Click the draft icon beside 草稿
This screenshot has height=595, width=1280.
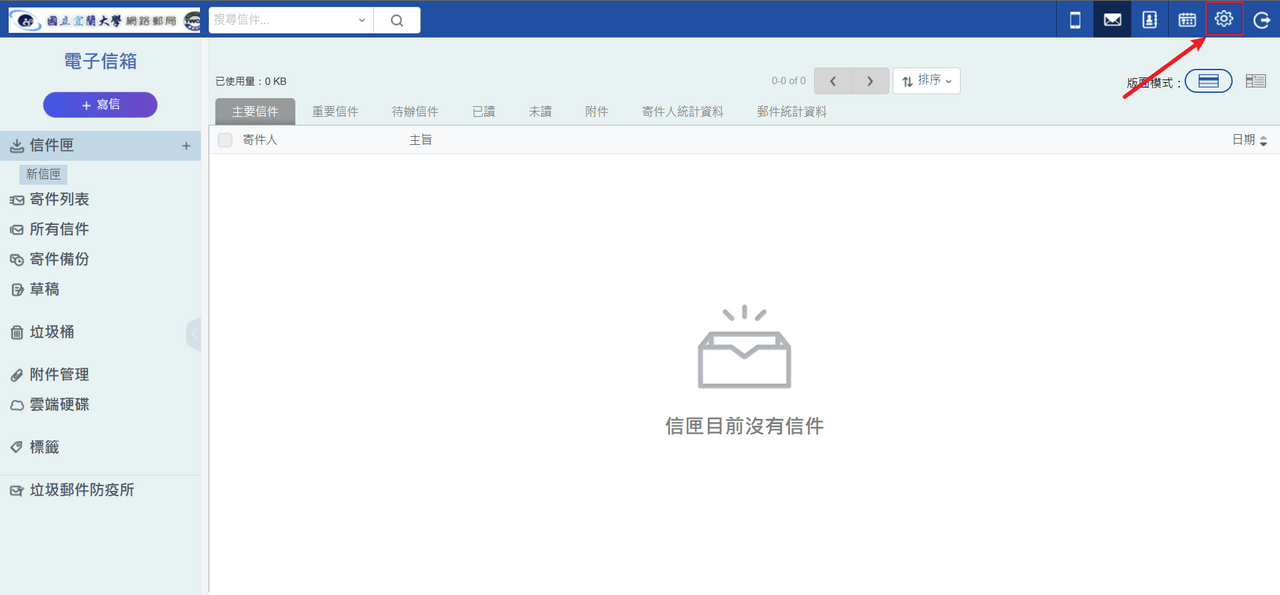click(17, 290)
